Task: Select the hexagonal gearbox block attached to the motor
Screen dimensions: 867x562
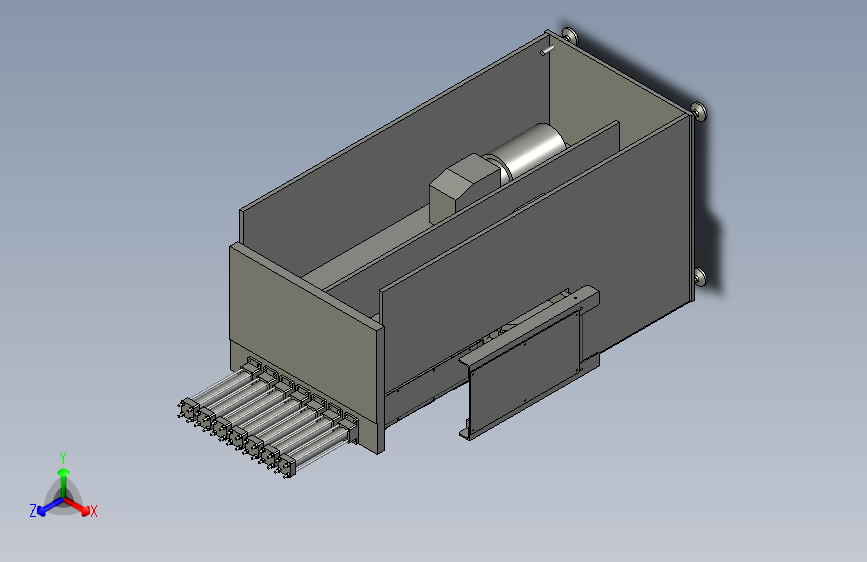Action: click(464, 187)
